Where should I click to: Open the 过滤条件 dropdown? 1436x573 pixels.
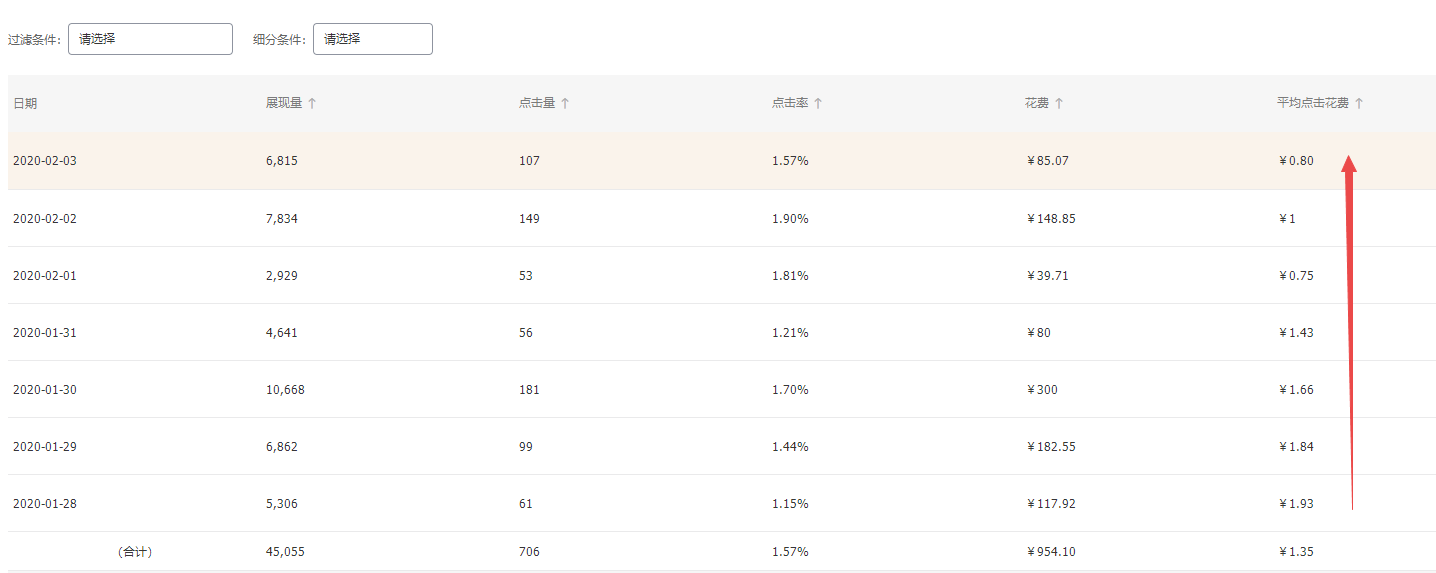150,39
